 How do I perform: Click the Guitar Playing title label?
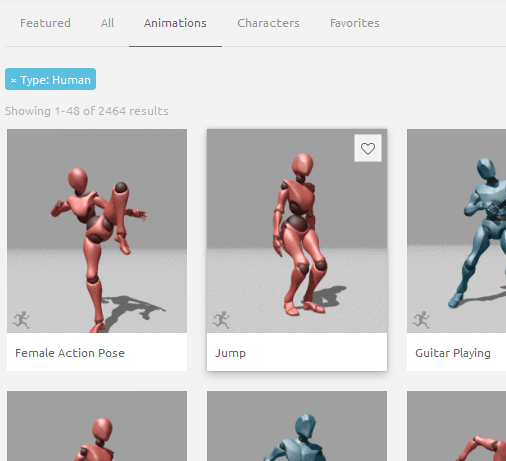[453, 353]
